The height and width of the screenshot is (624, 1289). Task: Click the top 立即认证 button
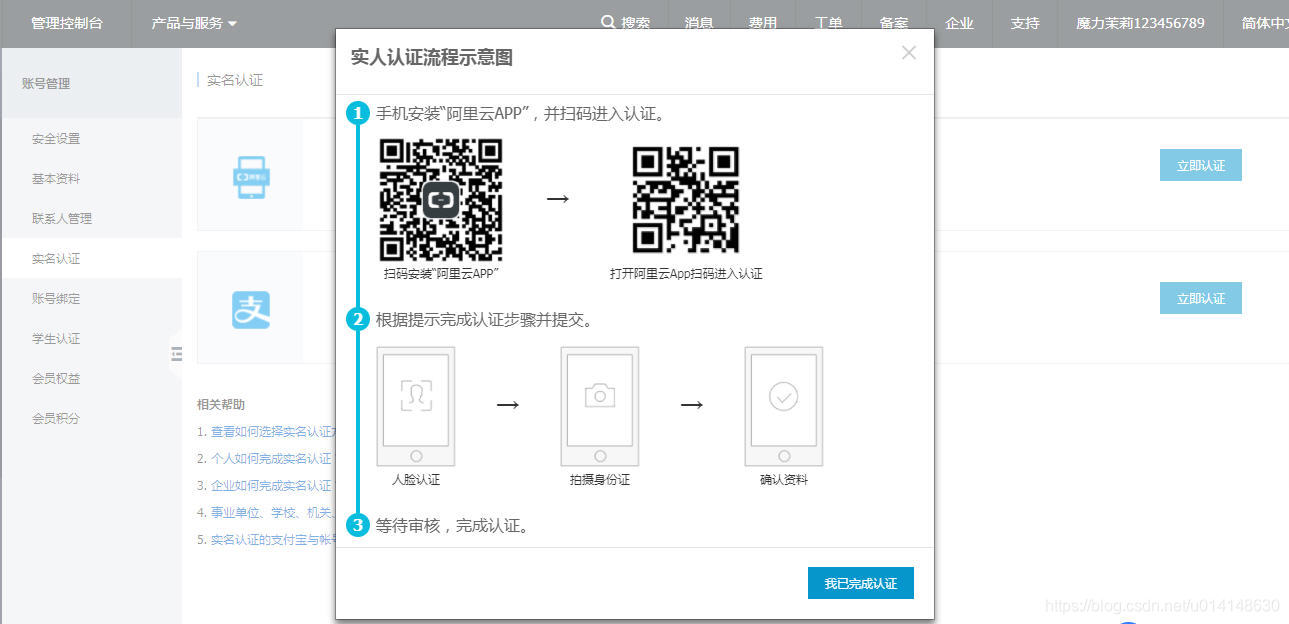[x=1200, y=165]
